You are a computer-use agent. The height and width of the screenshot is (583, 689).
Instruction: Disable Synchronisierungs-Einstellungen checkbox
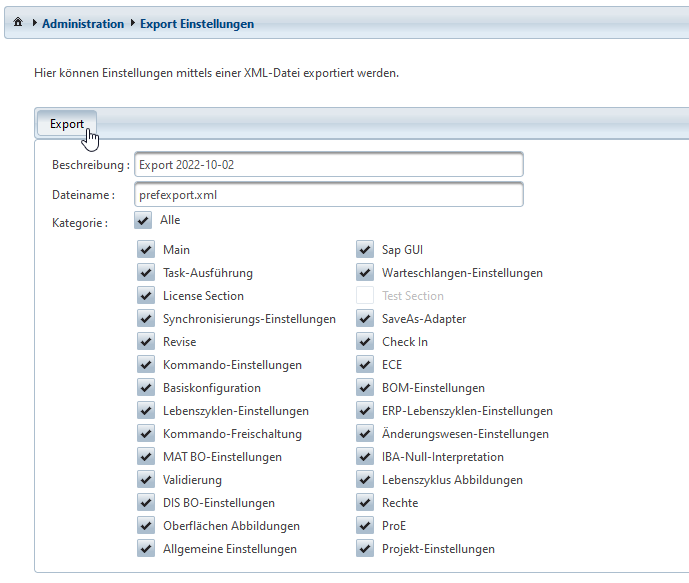tap(146, 319)
